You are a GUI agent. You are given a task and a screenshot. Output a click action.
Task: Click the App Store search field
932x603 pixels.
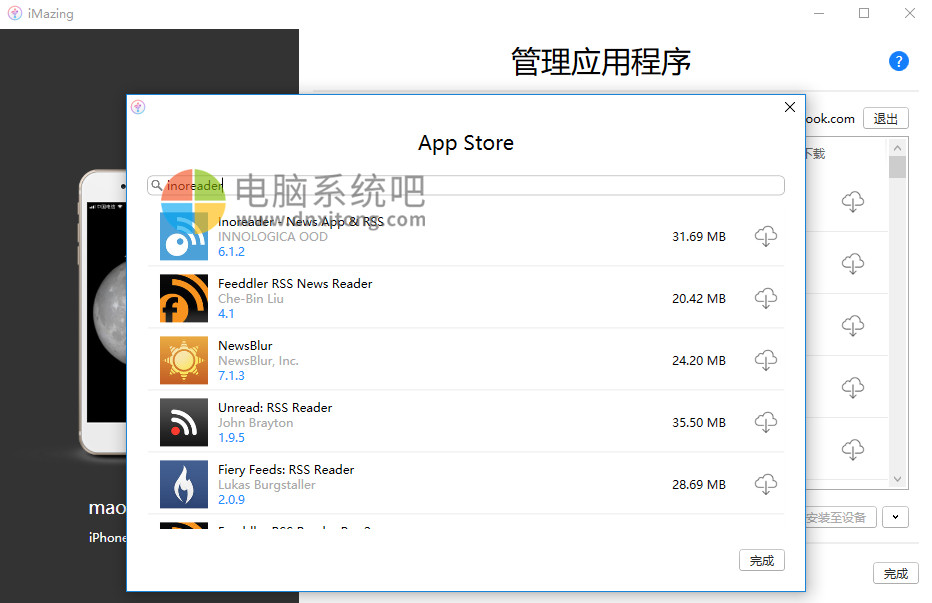(x=465, y=185)
